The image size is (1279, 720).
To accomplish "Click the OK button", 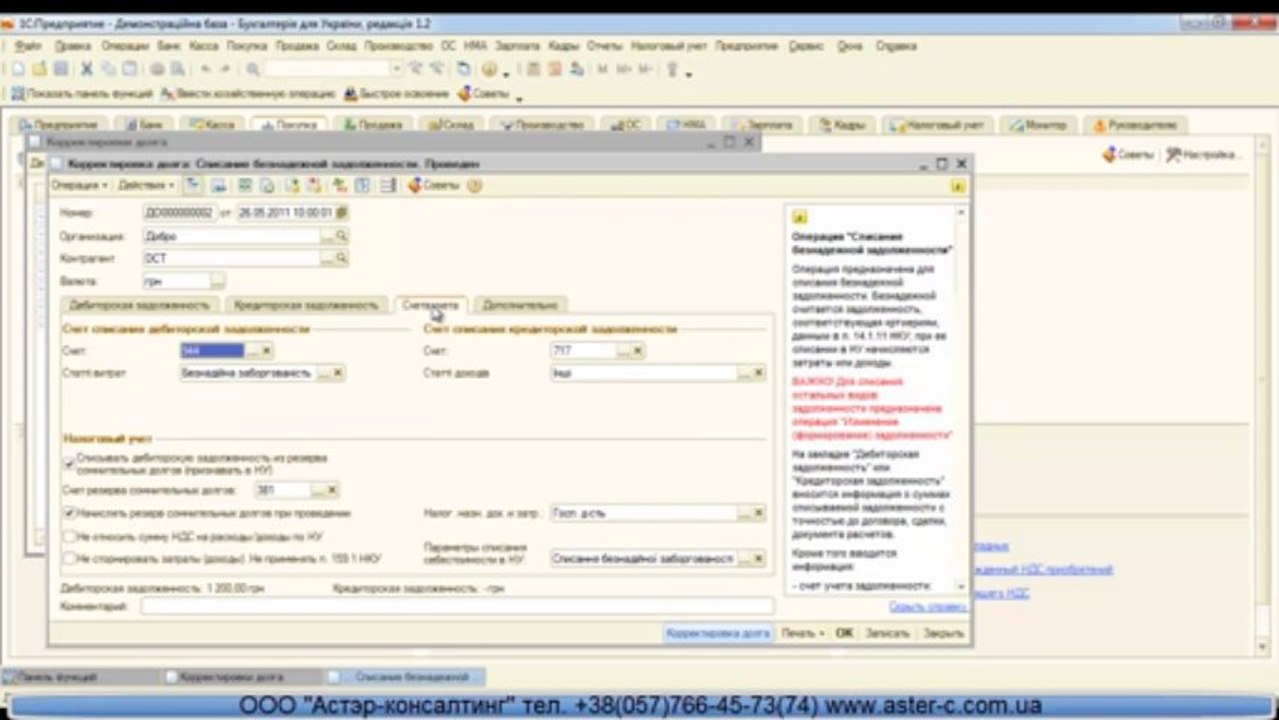I will (844, 633).
